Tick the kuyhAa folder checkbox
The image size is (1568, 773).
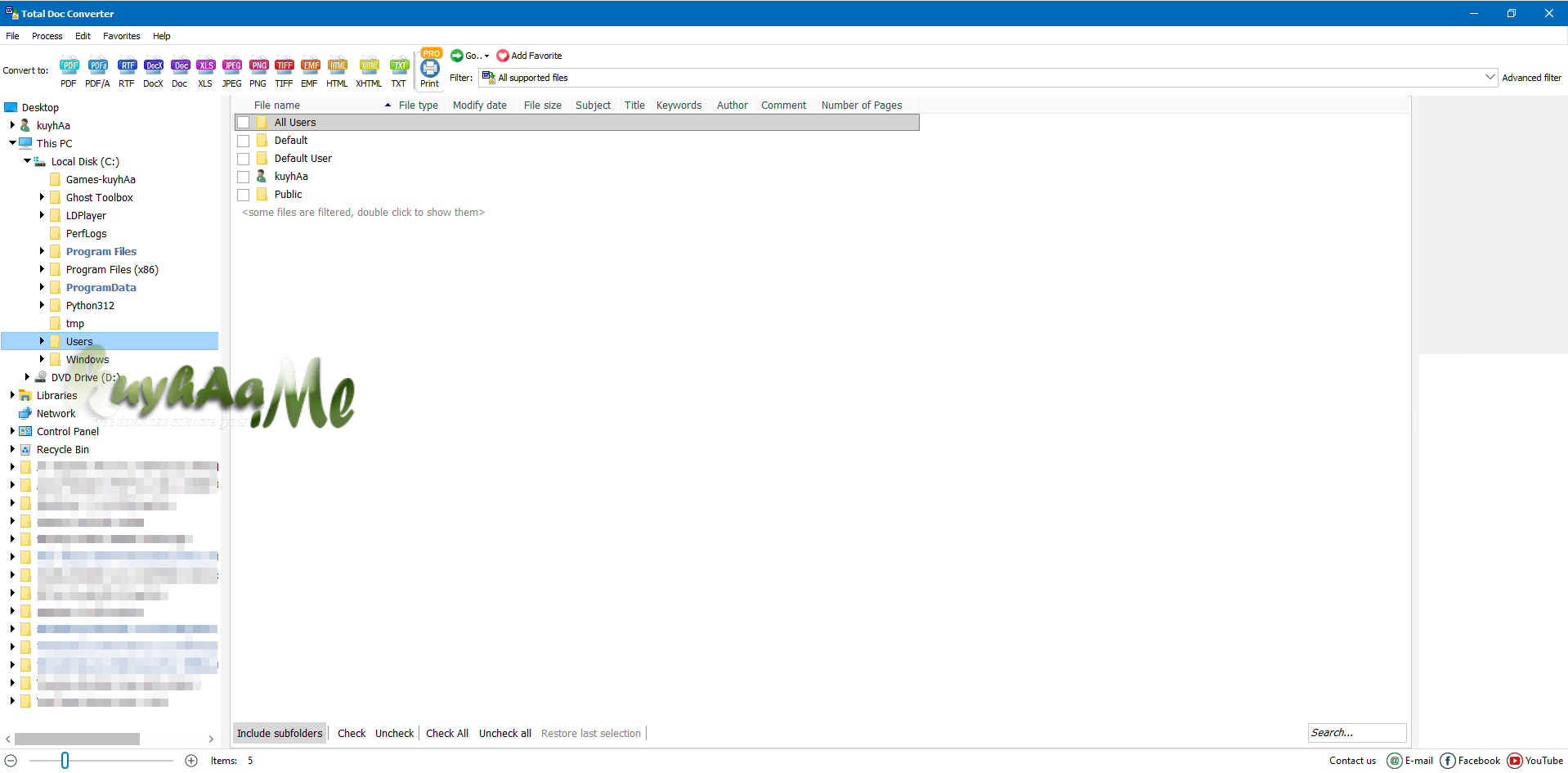pos(244,177)
